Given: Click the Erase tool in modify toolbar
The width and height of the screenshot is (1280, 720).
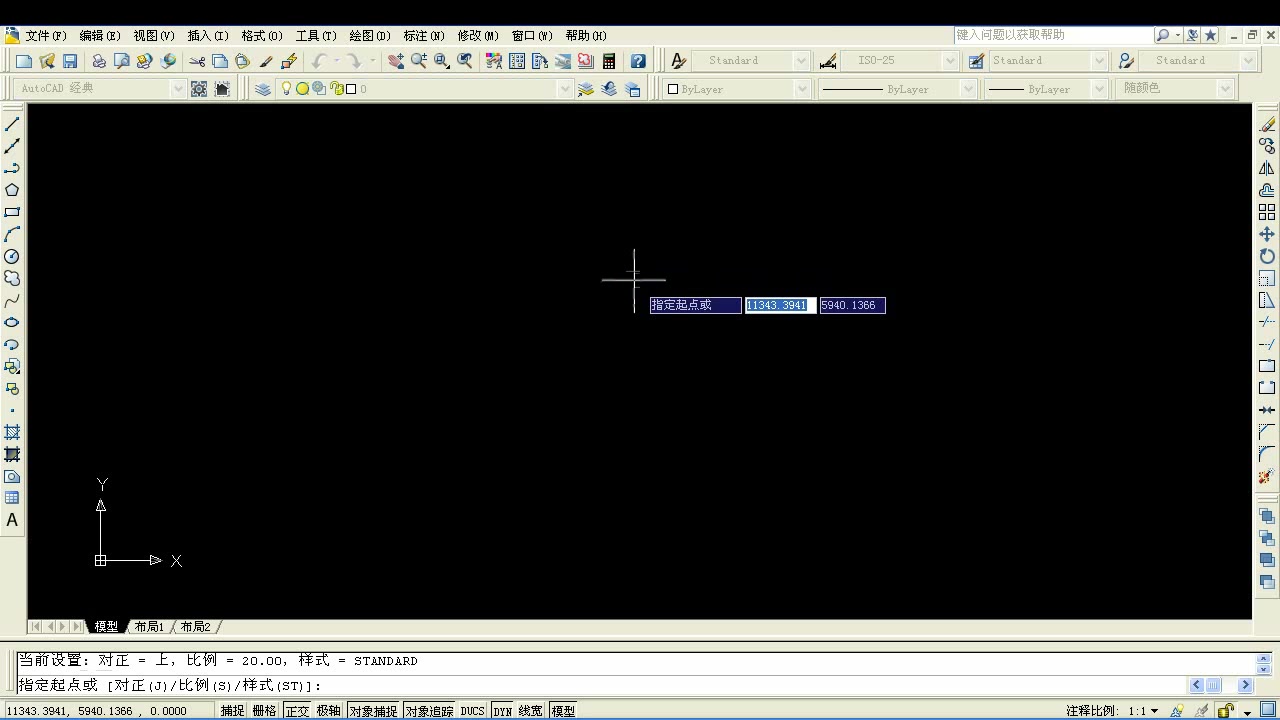Looking at the screenshot, I should (x=1267, y=124).
